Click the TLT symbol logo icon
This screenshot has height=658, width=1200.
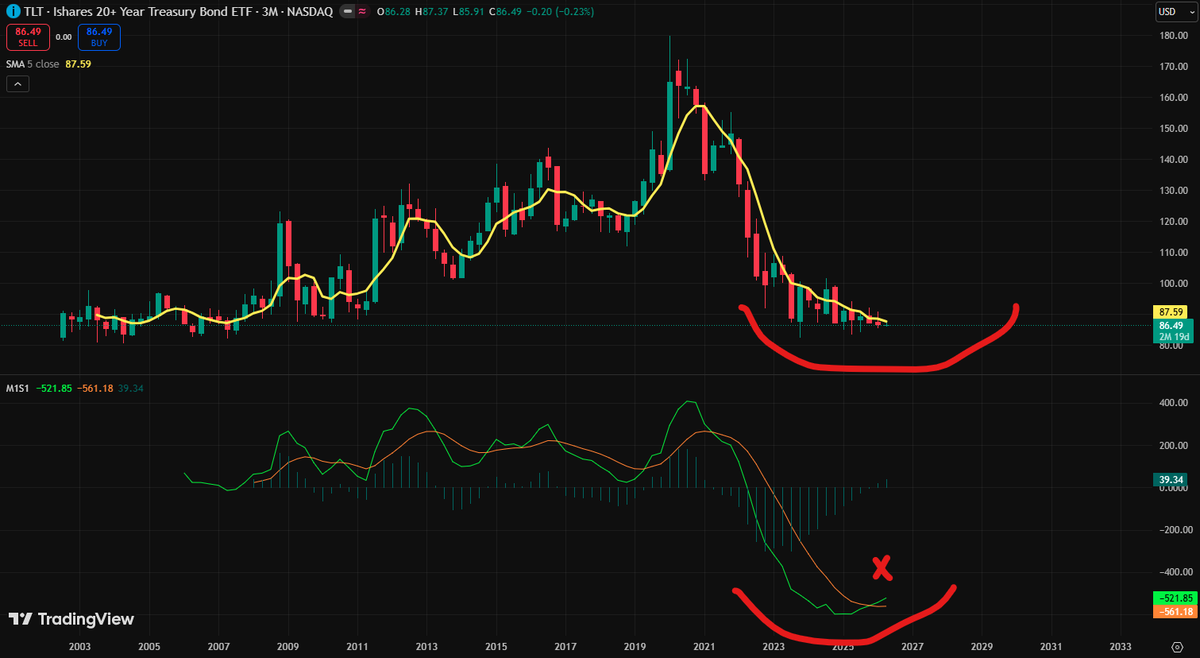click(x=14, y=12)
